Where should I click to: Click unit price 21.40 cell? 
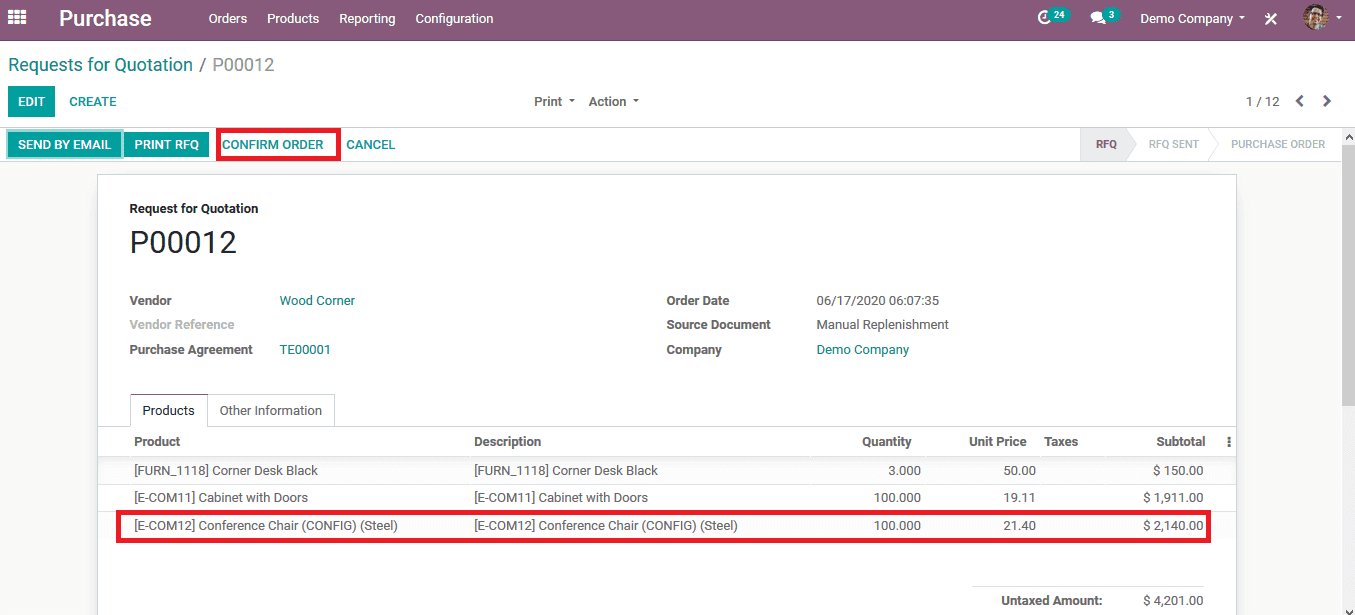coord(1019,526)
